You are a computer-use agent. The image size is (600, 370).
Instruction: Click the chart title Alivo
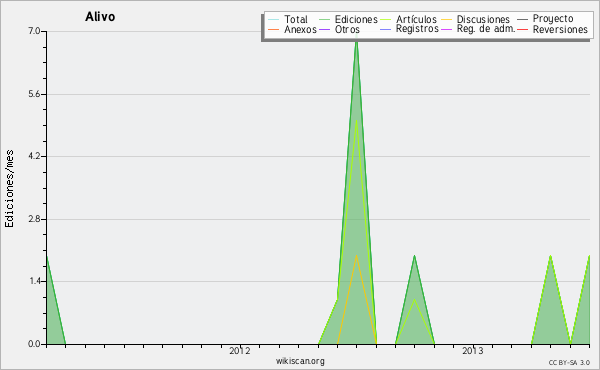pos(100,17)
